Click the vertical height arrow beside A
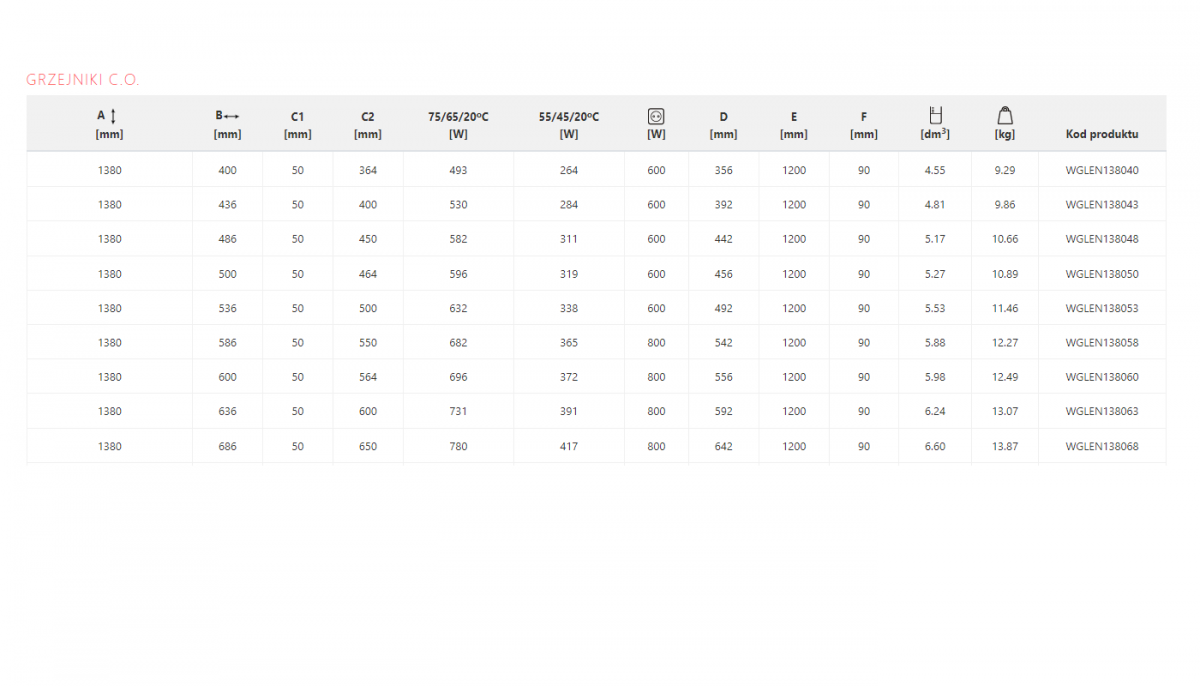Viewport: 1200px width, 686px height. (113, 116)
